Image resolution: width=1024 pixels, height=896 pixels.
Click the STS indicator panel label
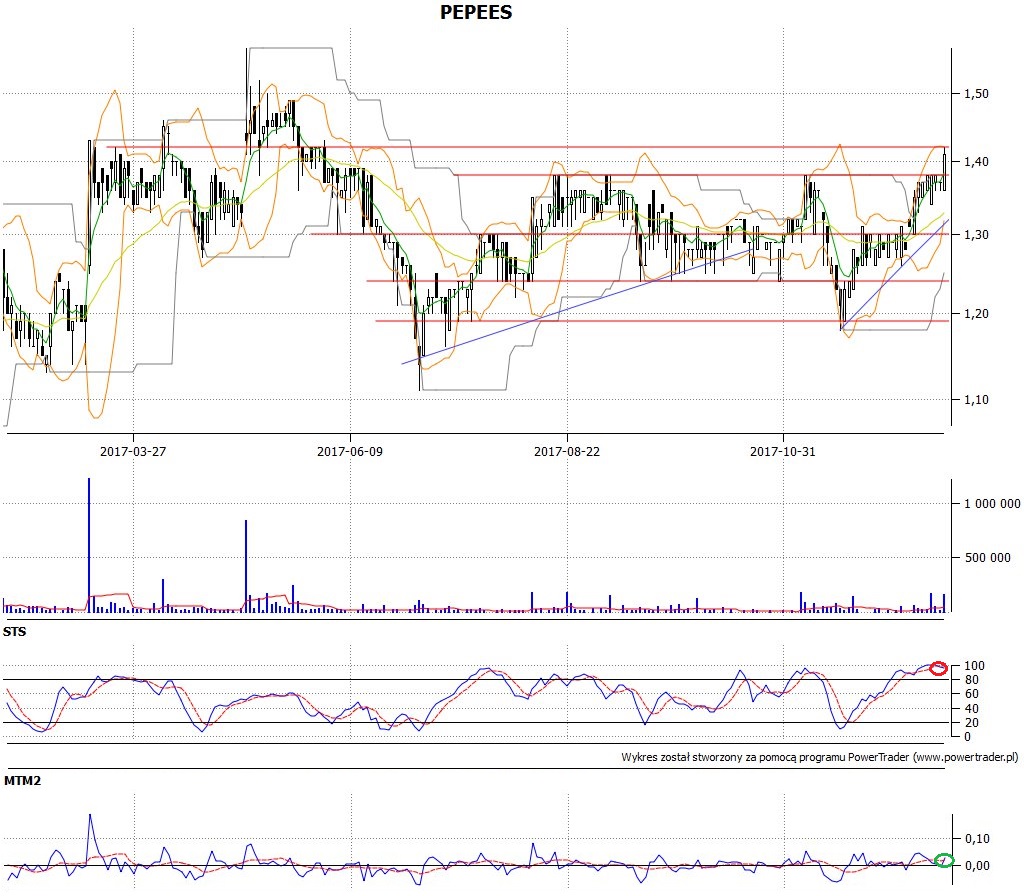(x=14, y=632)
